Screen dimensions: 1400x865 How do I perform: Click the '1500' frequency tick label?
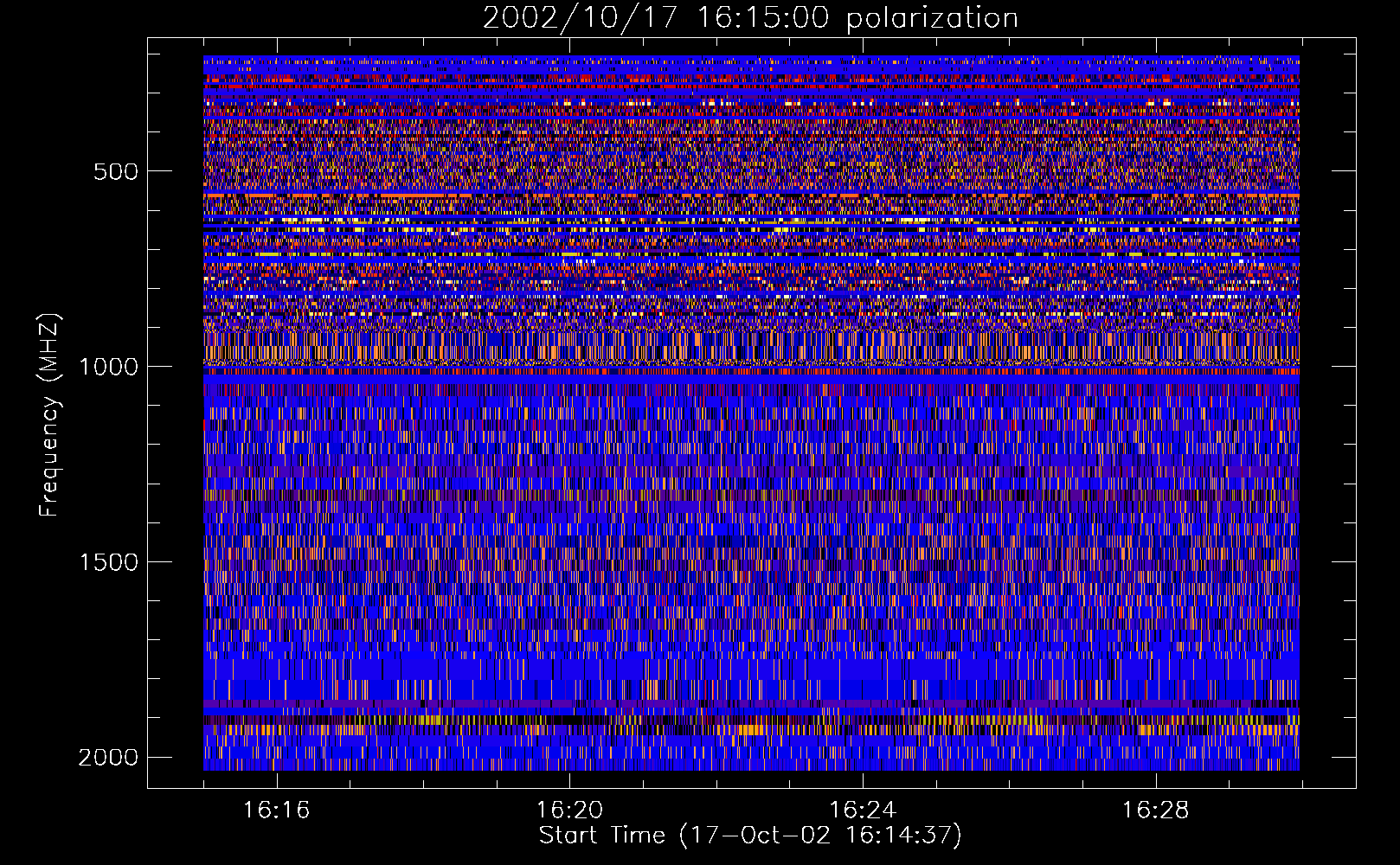(108, 562)
